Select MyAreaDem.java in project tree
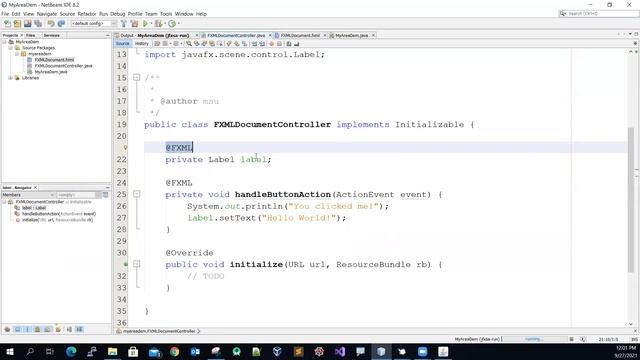This screenshot has width=640, height=360. (51, 72)
